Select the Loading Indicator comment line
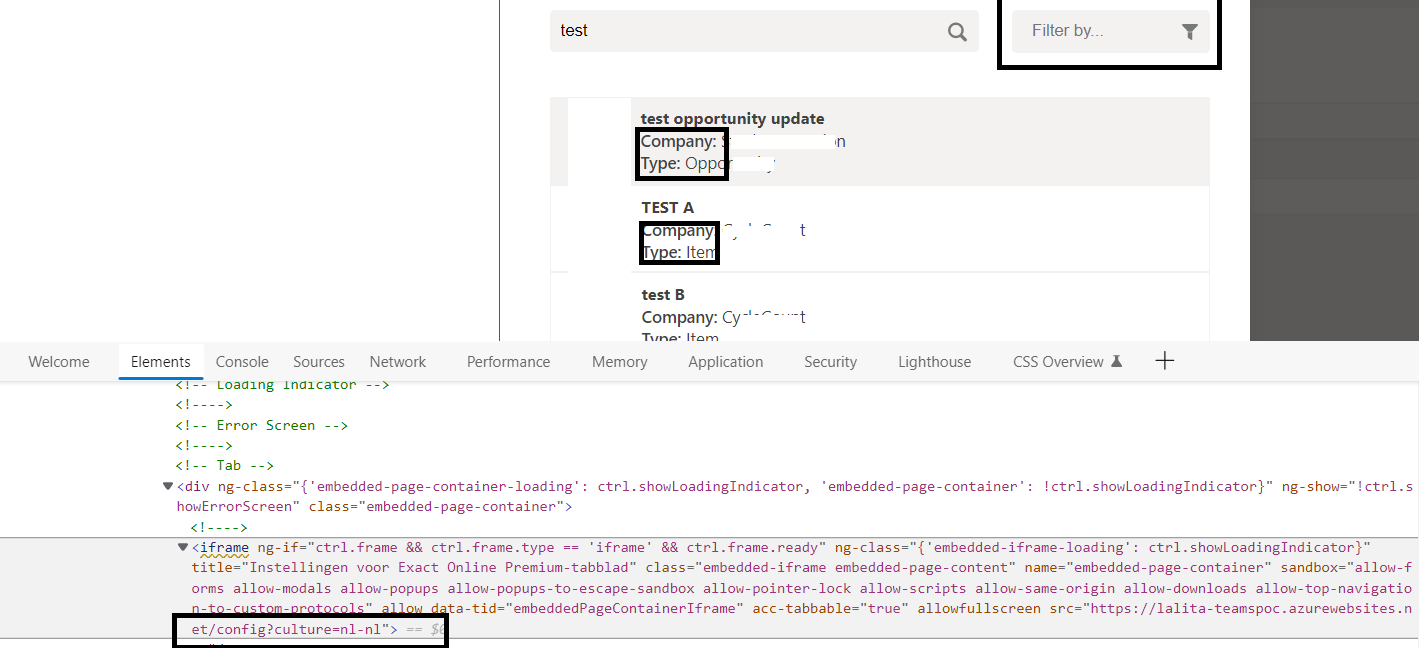 pyautogui.click(x=282, y=385)
